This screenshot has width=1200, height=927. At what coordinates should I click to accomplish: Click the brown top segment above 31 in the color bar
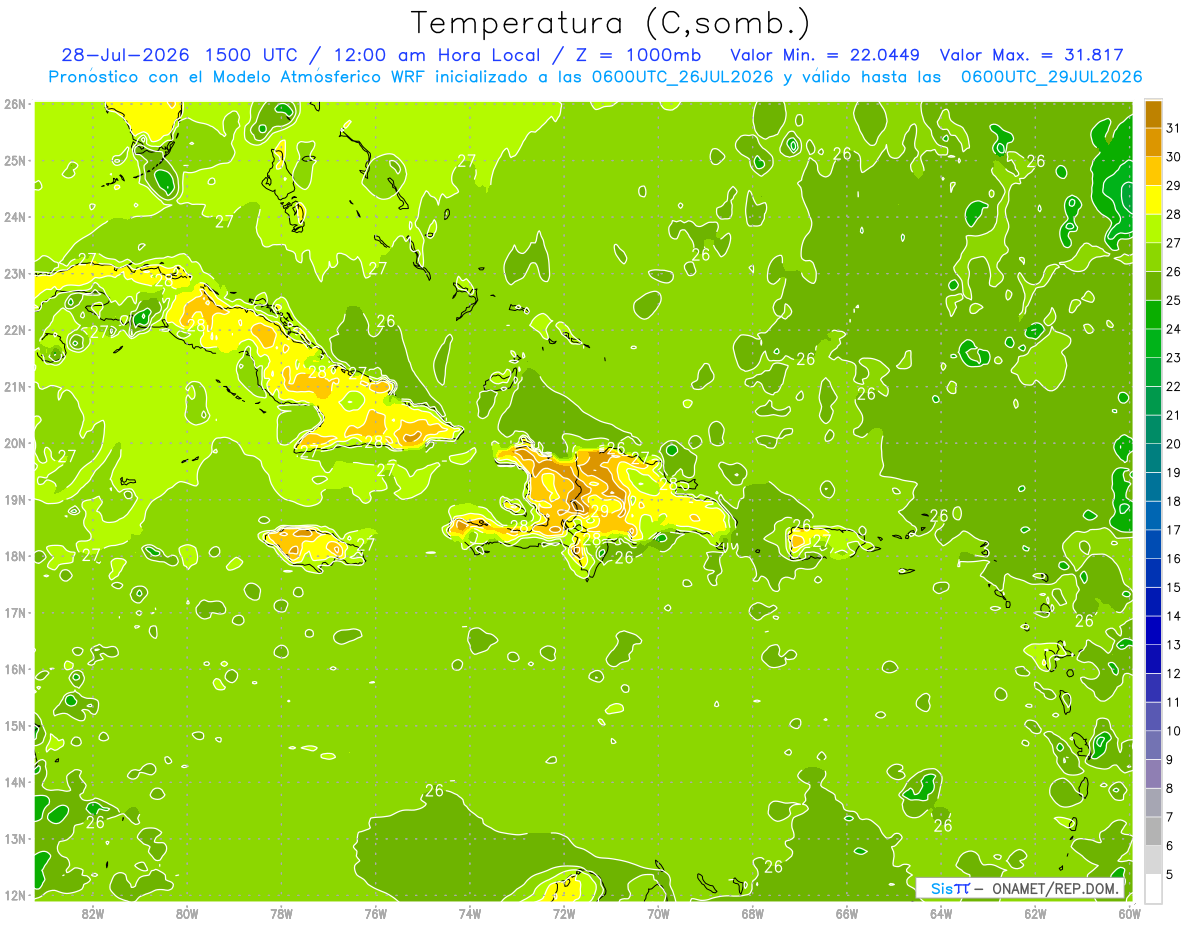[1153, 114]
